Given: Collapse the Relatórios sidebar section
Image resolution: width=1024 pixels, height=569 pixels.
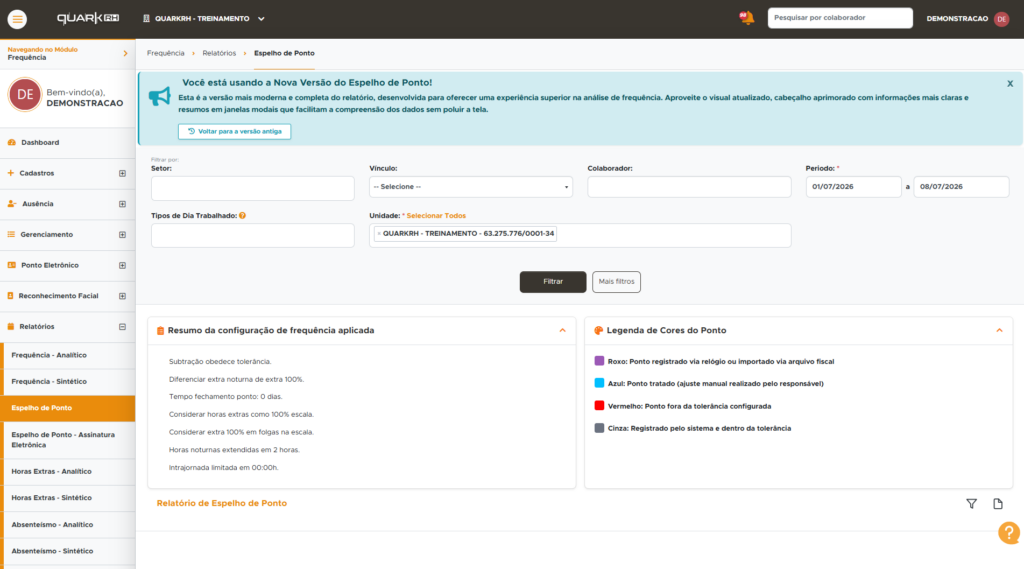Looking at the screenshot, I should click(x=122, y=327).
